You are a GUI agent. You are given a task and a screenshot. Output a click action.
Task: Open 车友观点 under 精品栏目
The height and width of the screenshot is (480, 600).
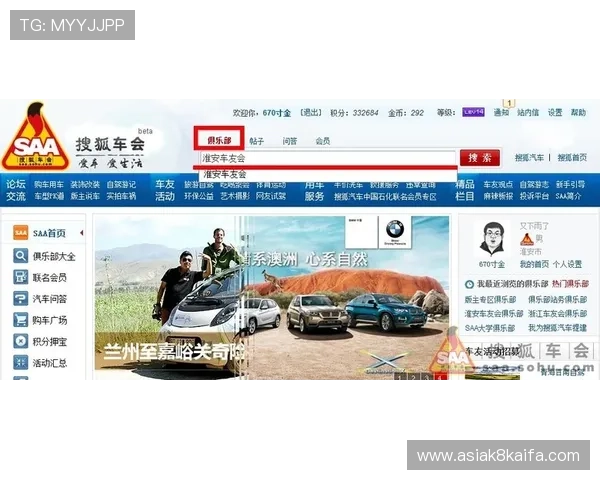[x=498, y=184]
